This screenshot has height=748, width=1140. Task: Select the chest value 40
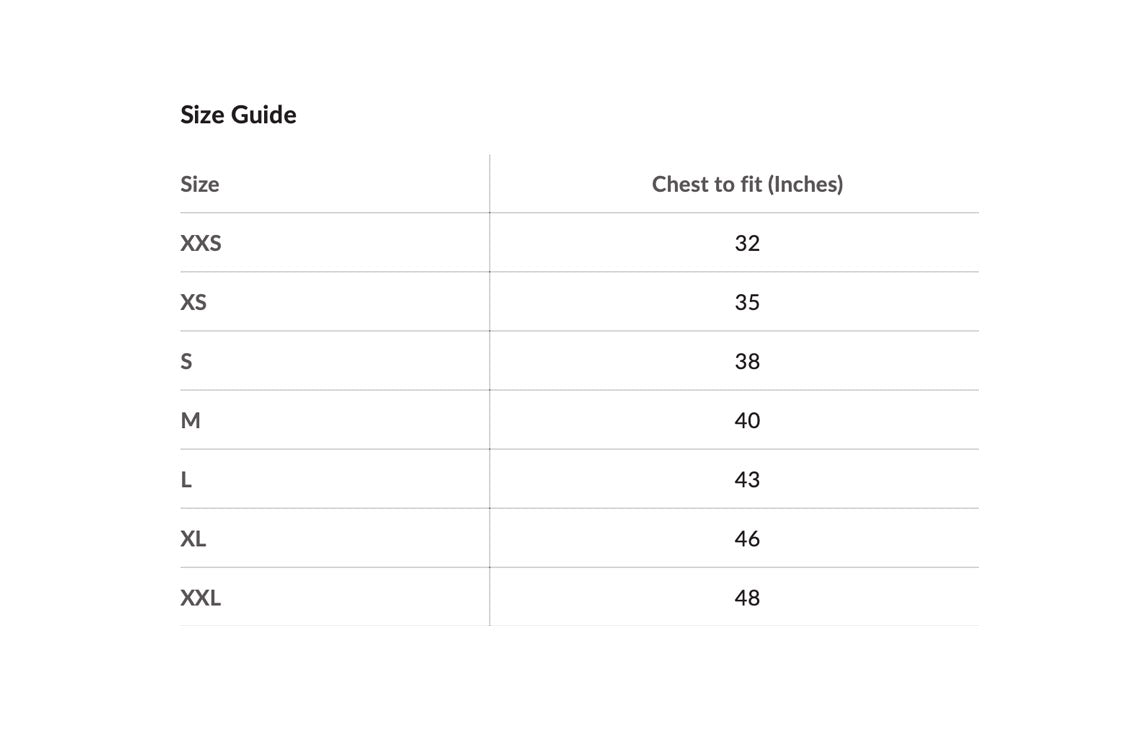click(x=747, y=420)
